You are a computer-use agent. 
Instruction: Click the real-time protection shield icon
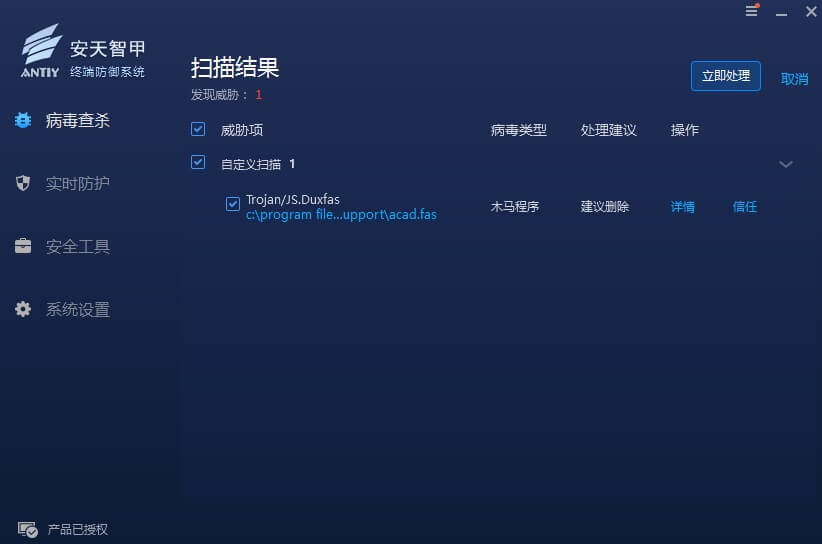click(x=23, y=183)
